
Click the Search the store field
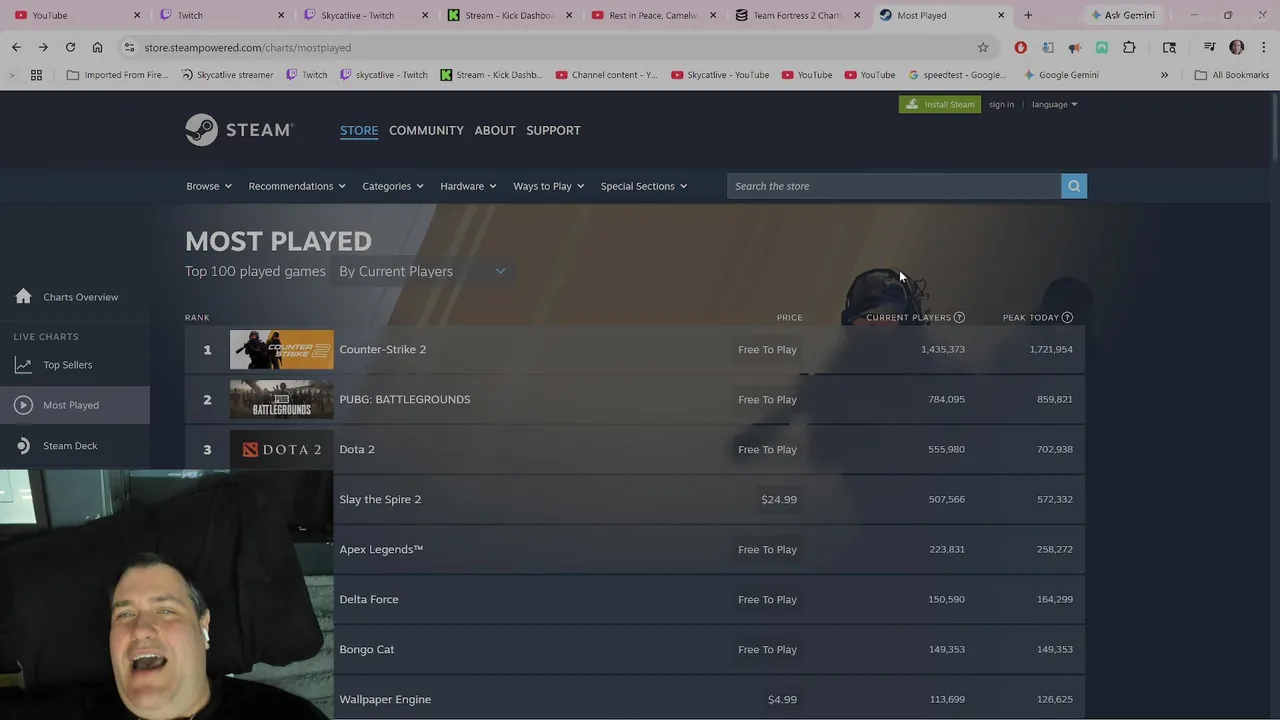[894, 186]
